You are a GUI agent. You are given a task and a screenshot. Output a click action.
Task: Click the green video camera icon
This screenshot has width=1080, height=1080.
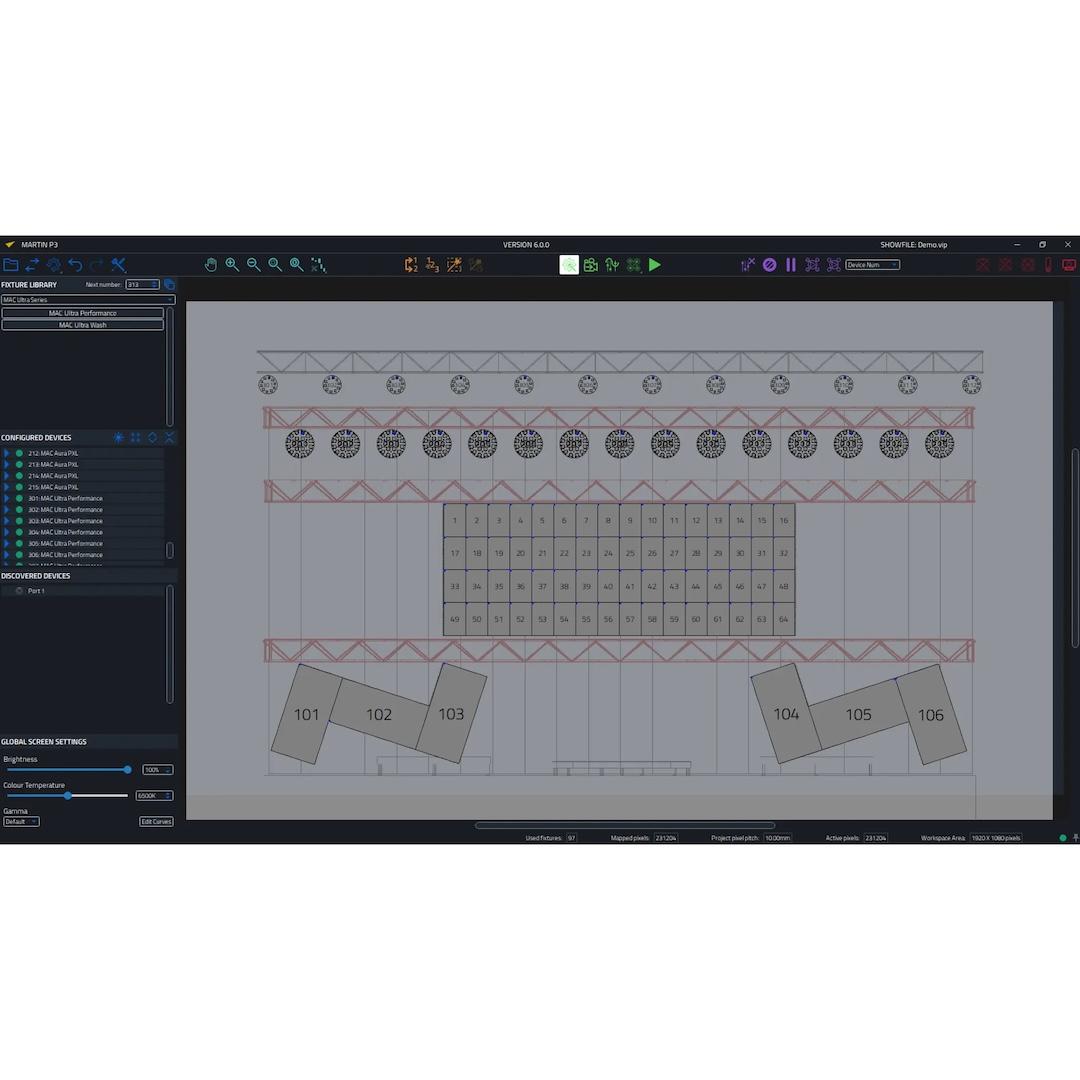click(591, 265)
